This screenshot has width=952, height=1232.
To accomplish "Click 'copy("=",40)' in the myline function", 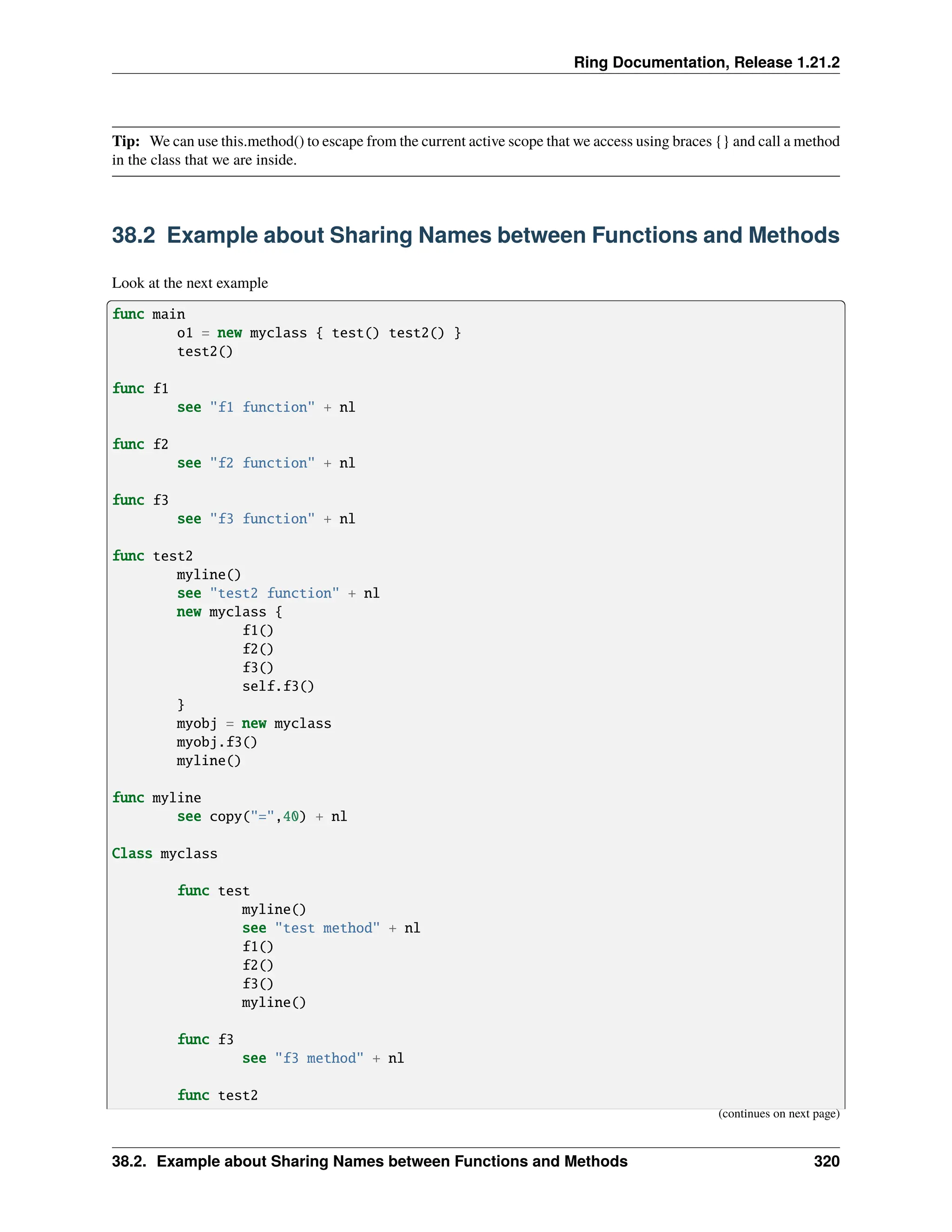I will point(258,817).
